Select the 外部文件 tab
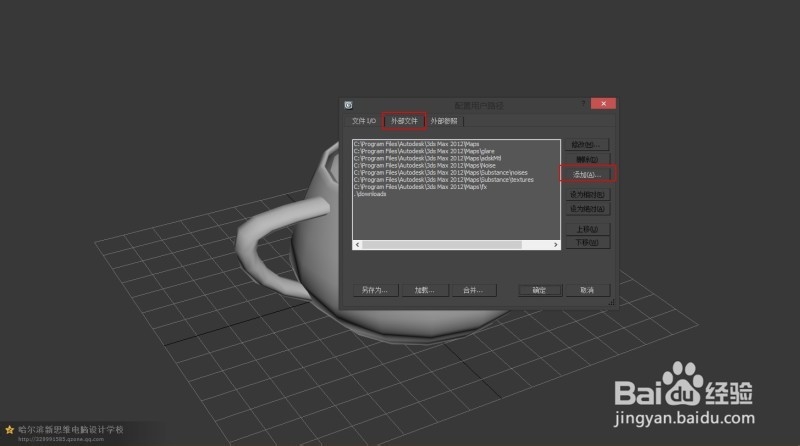 pos(404,121)
